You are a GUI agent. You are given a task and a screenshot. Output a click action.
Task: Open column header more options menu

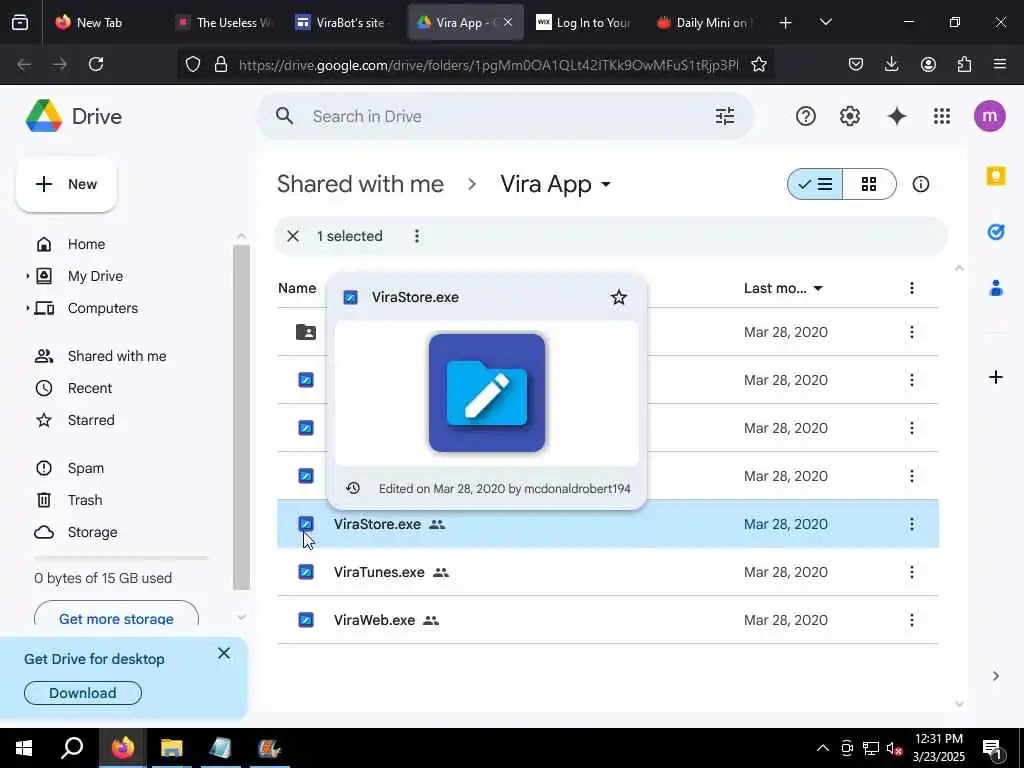pyautogui.click(x=912, y=288)
